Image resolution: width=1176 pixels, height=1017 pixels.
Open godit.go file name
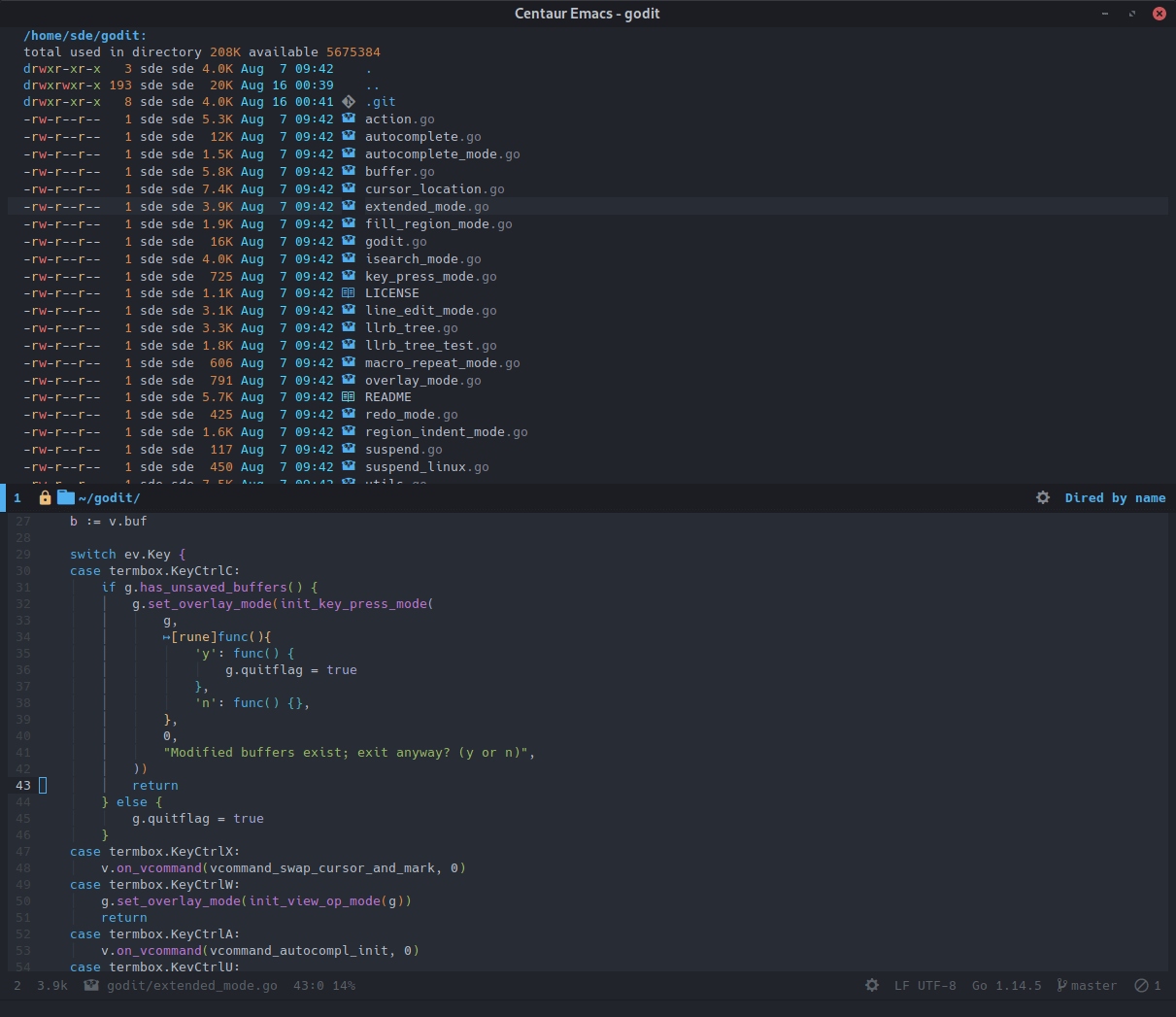[x=396, y=242]
